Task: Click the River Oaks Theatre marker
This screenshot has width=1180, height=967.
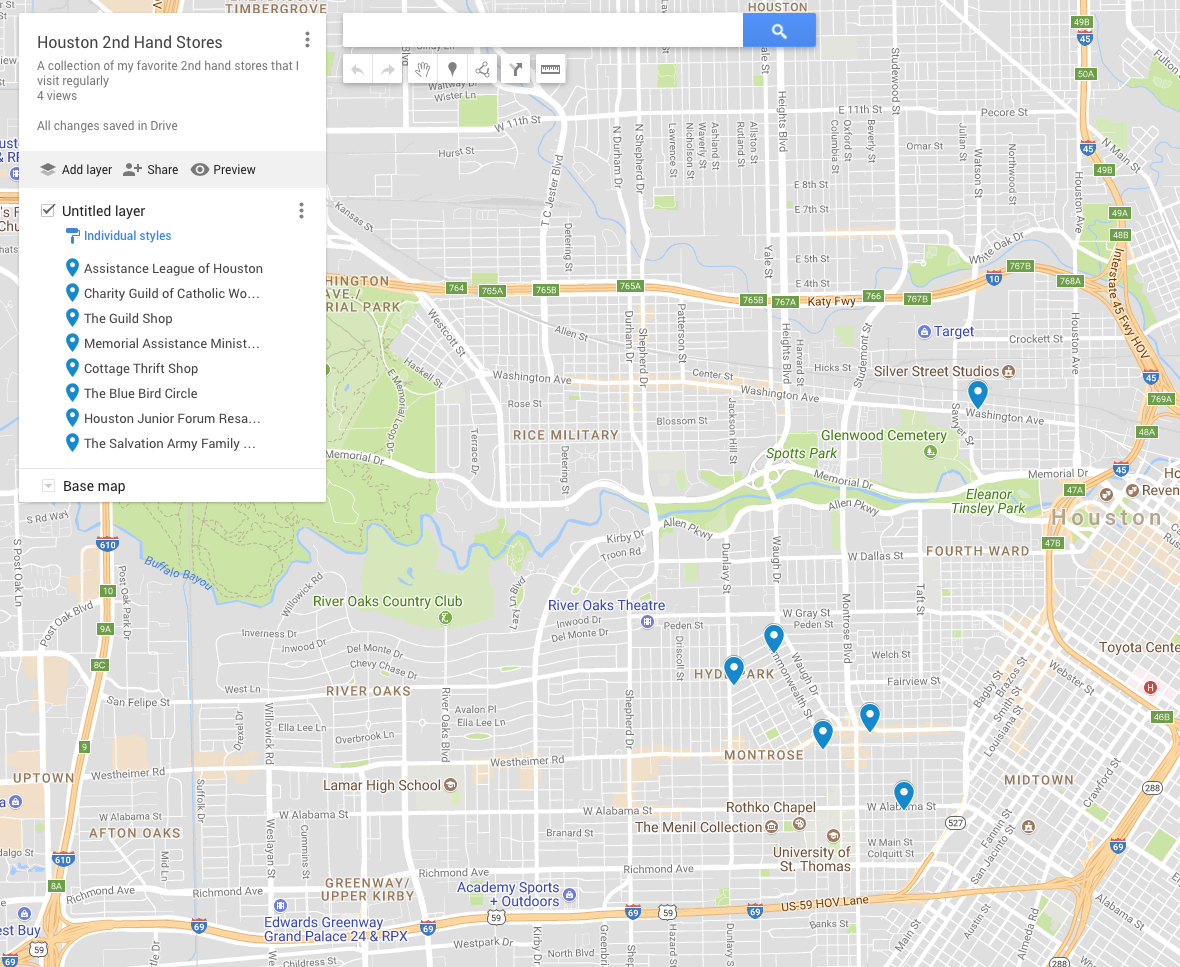Action: tap(646, 622)
